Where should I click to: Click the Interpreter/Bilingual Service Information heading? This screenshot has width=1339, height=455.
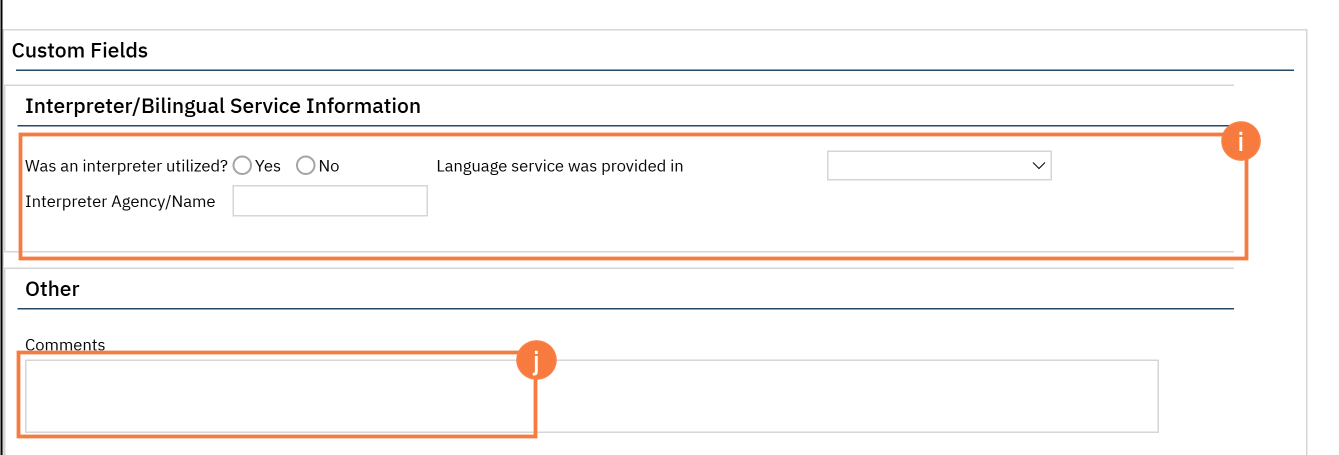[x=222, y=106]
